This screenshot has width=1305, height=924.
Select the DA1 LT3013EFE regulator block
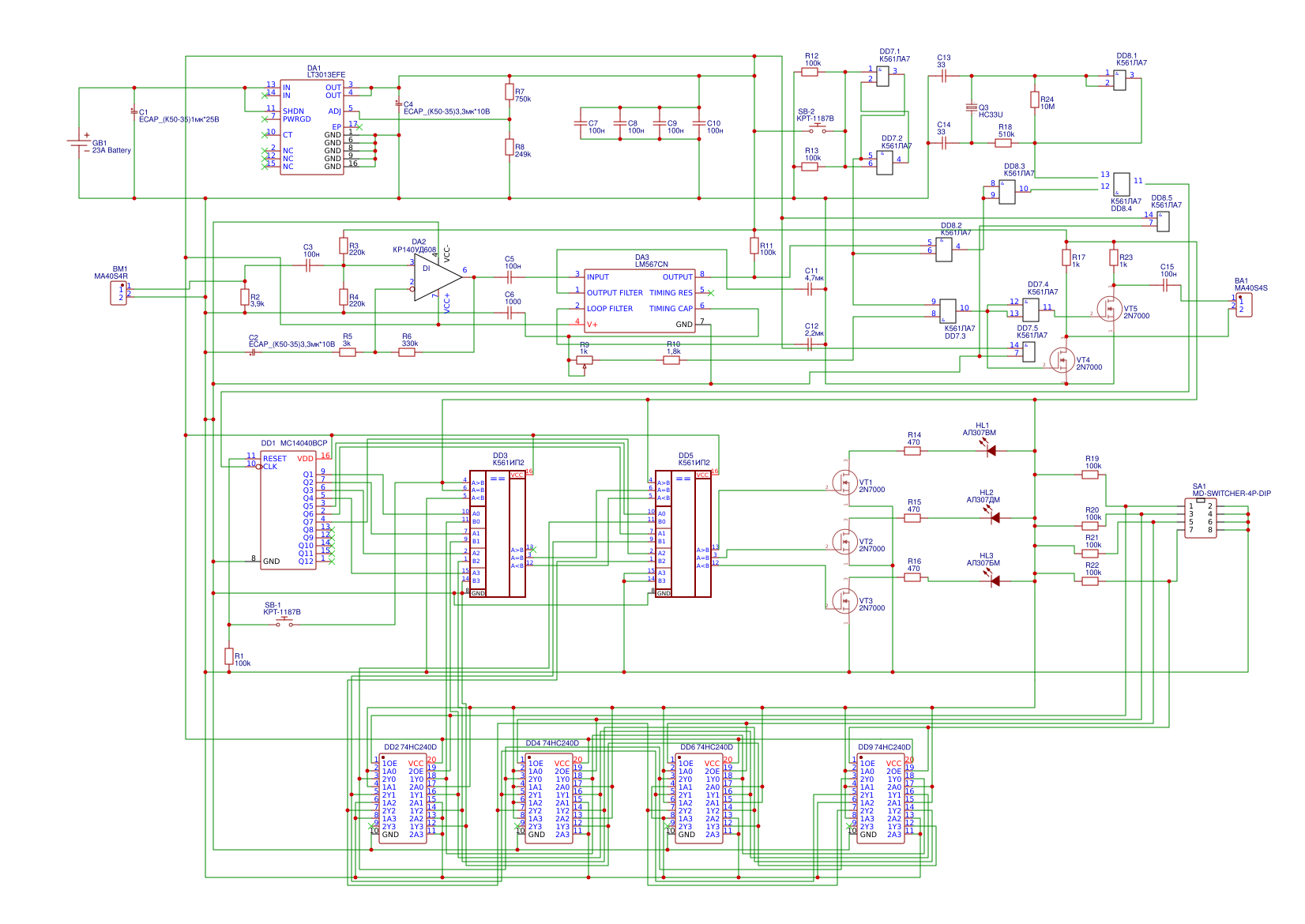(312, 126)
